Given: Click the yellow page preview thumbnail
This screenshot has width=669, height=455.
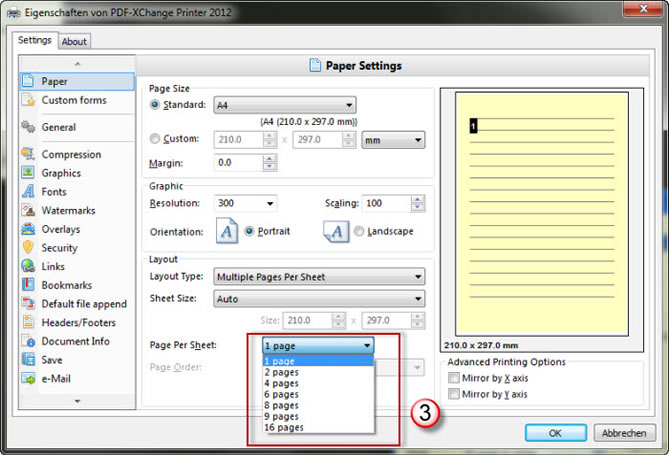Looking at the screenshot, I should [x=541, y=214].
